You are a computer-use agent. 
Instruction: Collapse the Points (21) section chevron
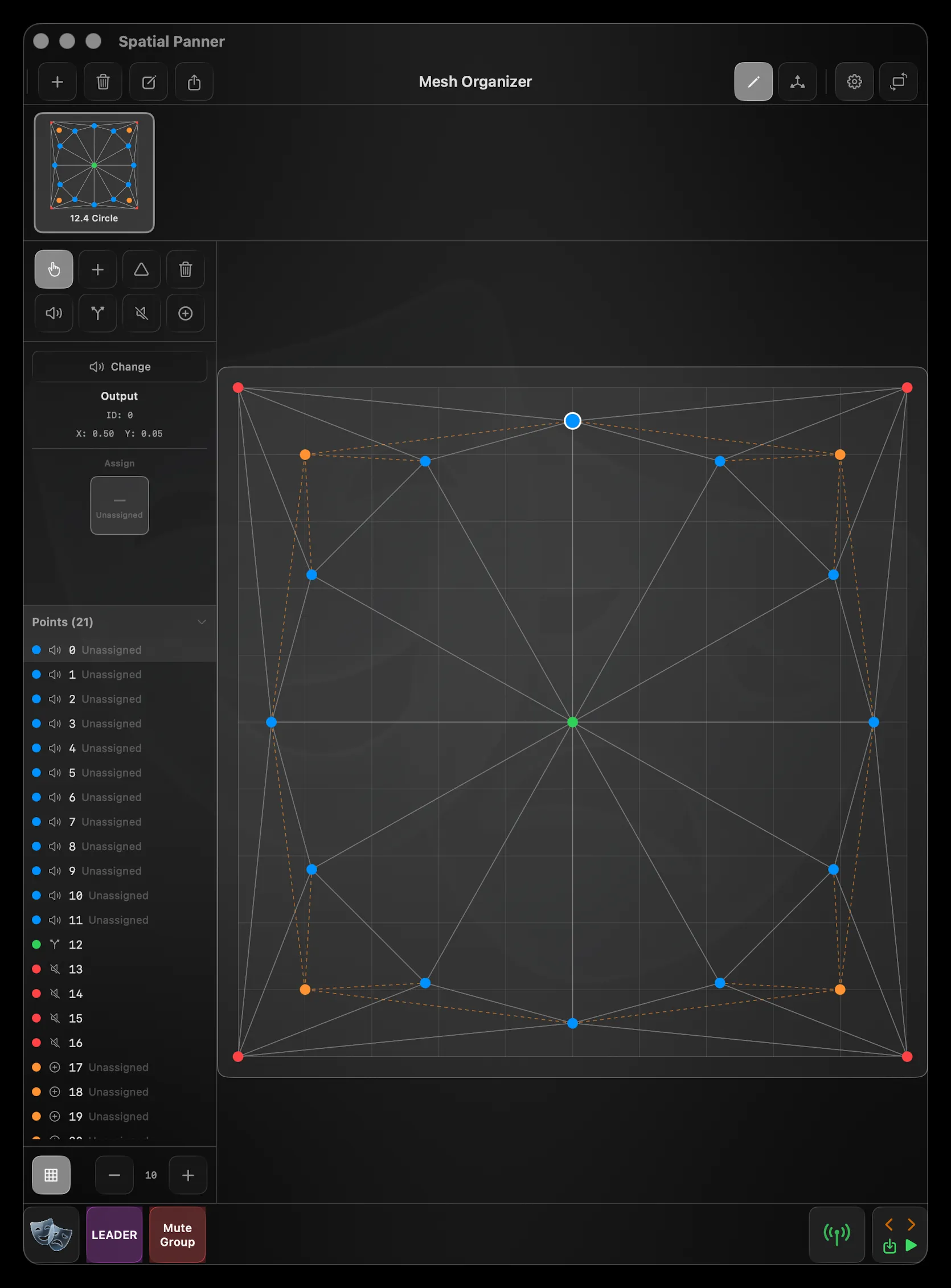point(202,622)
